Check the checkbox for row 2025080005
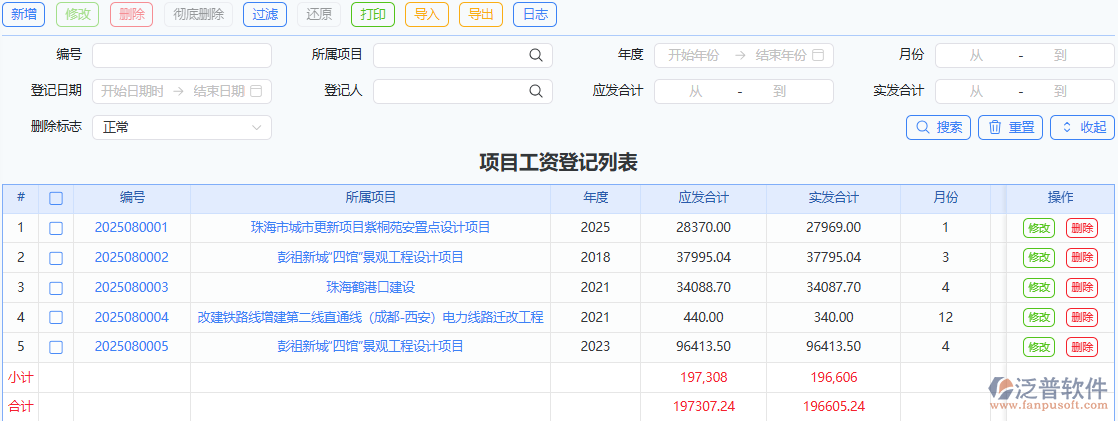The image size is (1118, 421). [56, 347]
